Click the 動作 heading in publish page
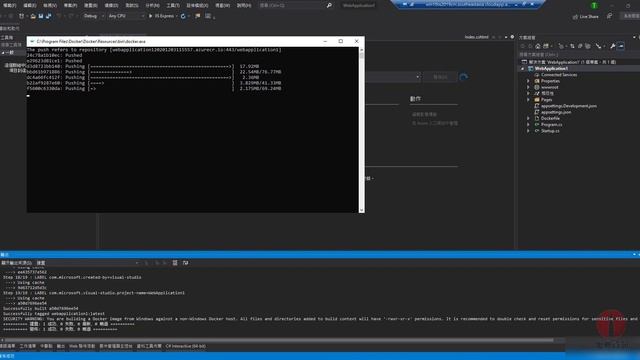Screen dimensions: 640x360 pos(415,99)
